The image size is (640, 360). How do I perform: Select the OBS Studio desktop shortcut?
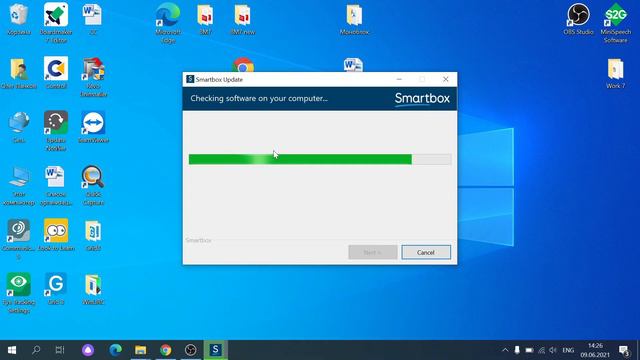[578, 20]
